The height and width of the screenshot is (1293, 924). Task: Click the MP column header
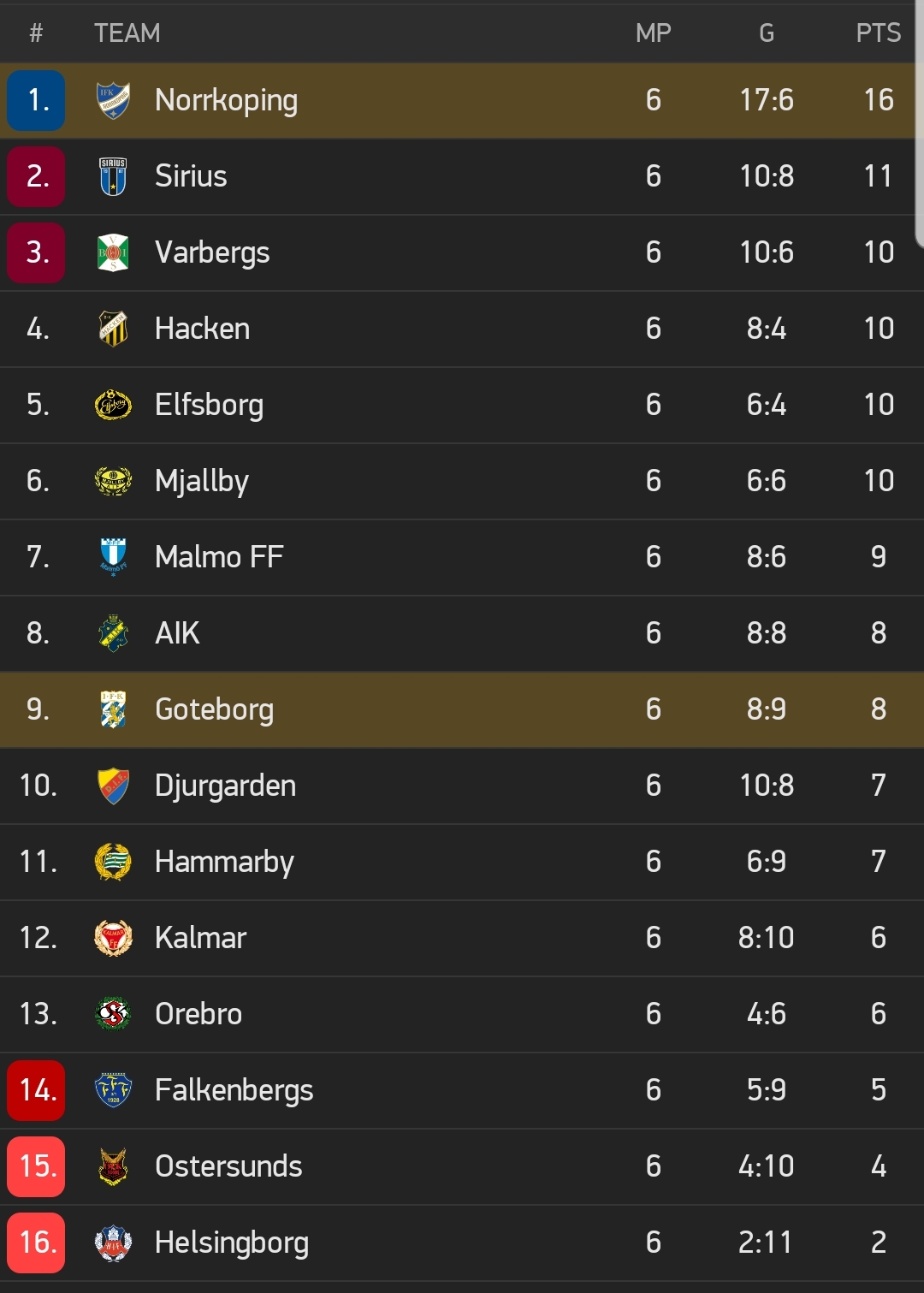coord(654,33)
